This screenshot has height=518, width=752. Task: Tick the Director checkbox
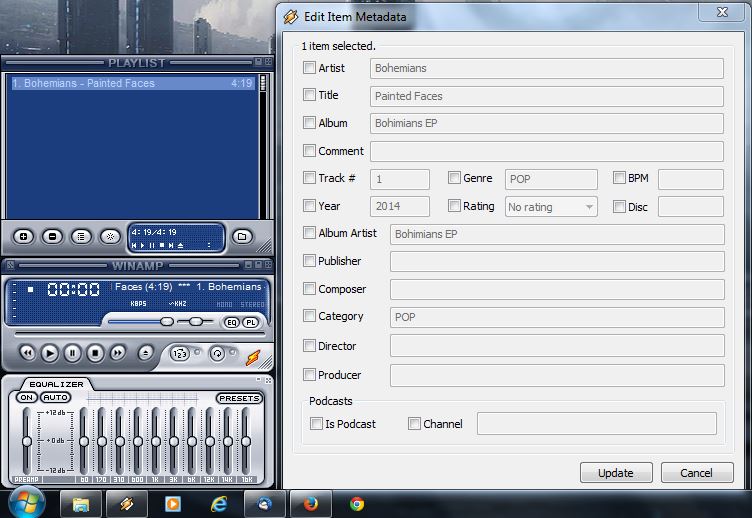pos(309,345)
